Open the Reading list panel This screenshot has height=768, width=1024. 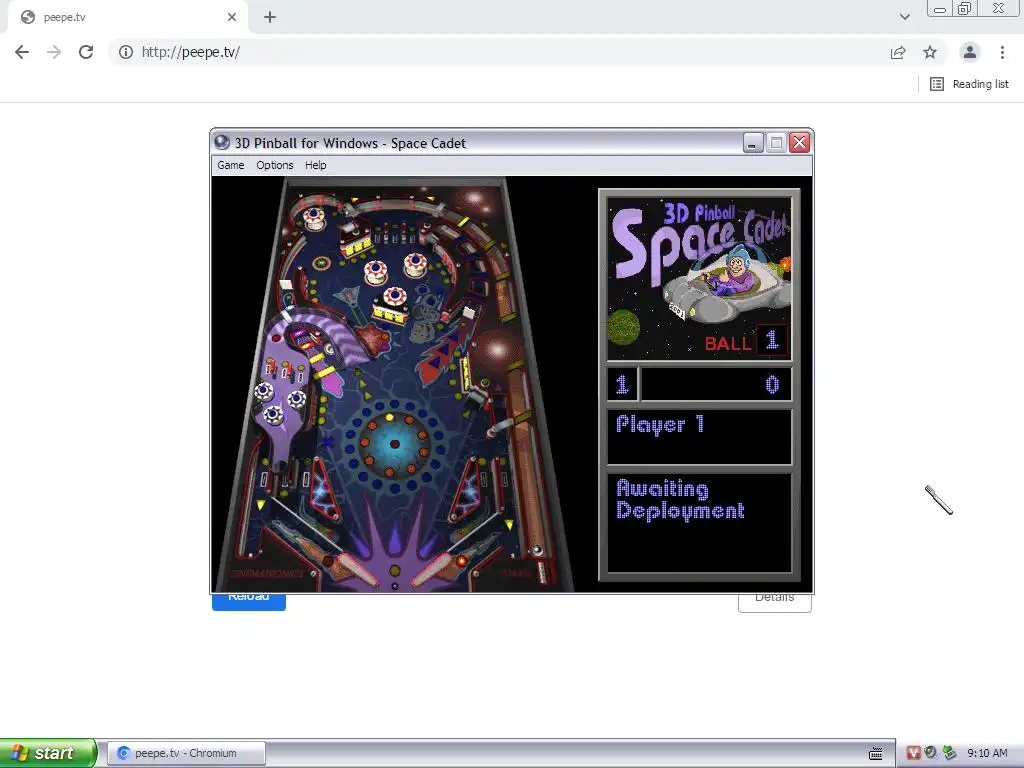(969, 84)
